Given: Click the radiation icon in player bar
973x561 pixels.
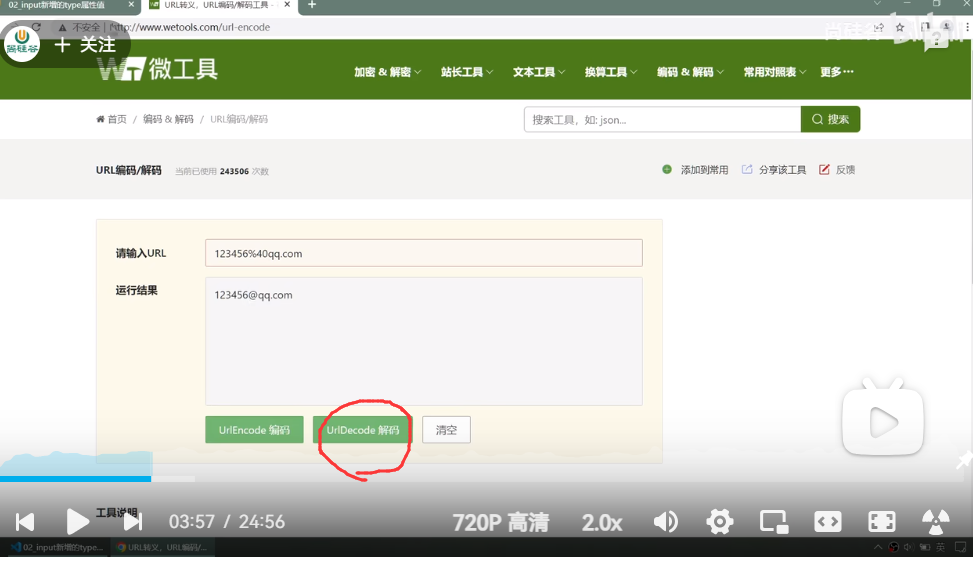Looking at the screenshot, I should (x=935, y=522).
